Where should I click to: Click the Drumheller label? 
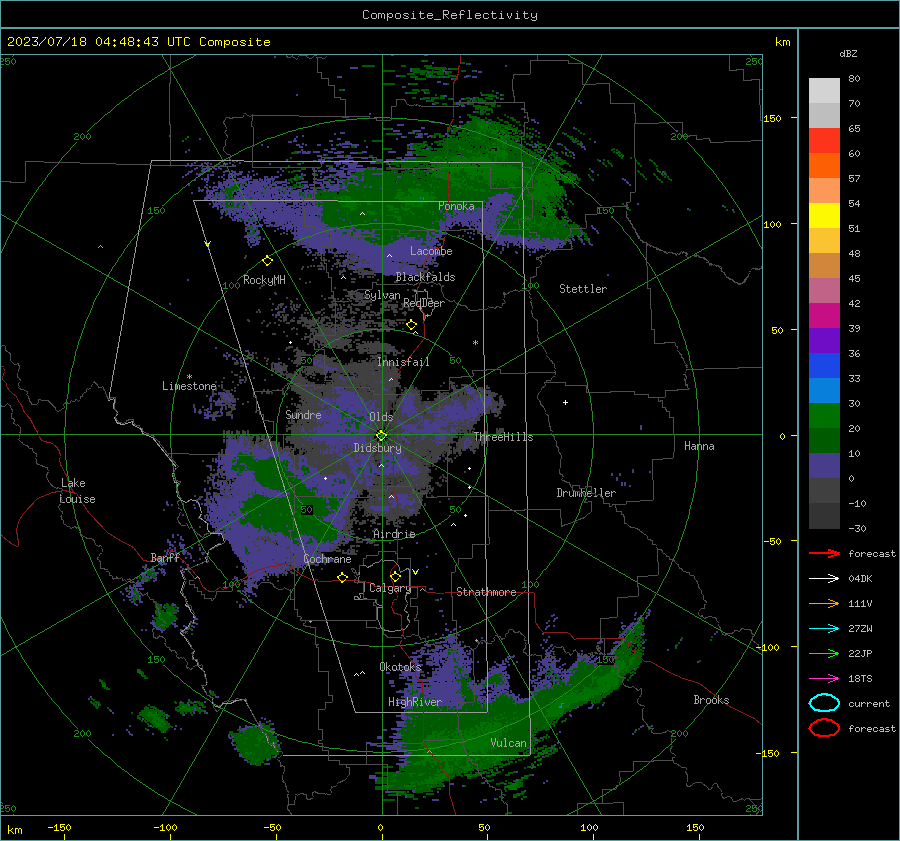pos(586,493)
